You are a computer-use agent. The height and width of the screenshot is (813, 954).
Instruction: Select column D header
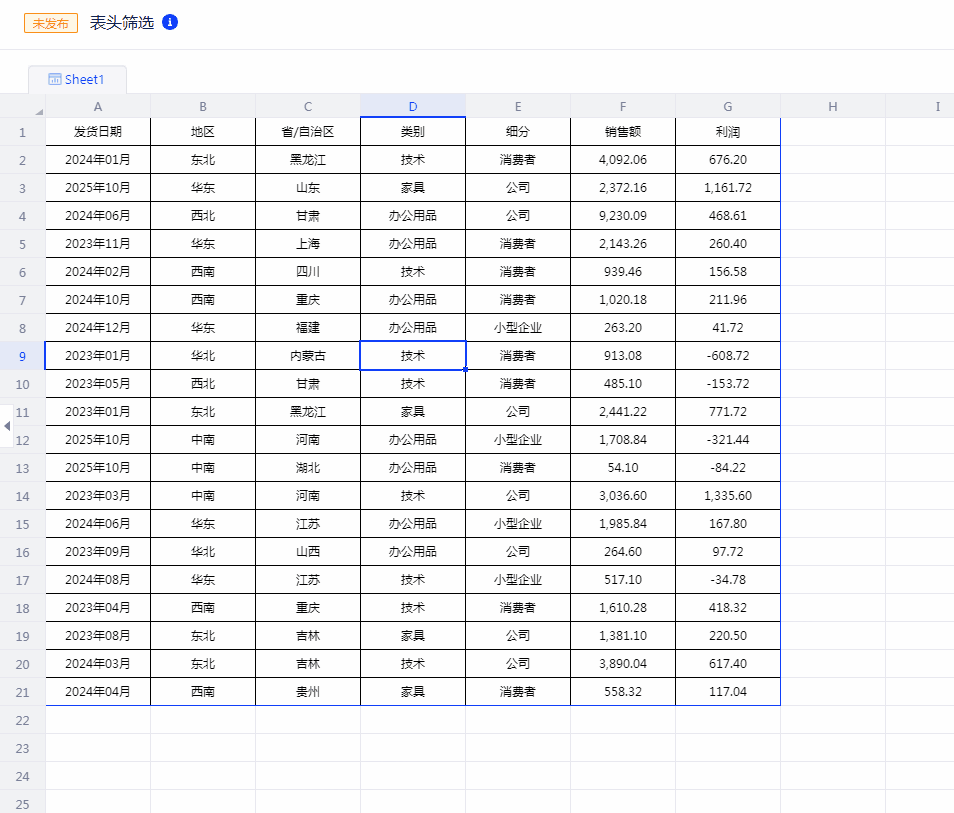[x=412, y=106]
